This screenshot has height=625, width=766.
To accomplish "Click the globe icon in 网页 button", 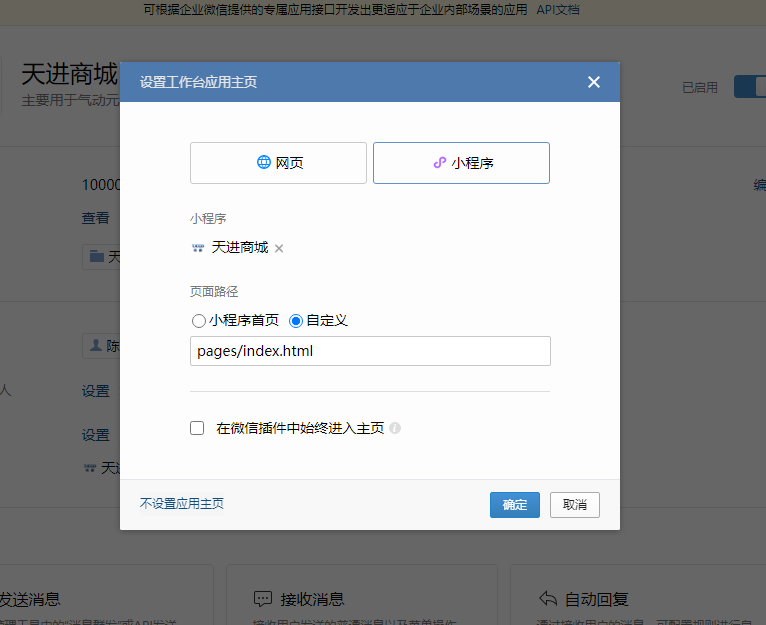I will tap(264, 162).
